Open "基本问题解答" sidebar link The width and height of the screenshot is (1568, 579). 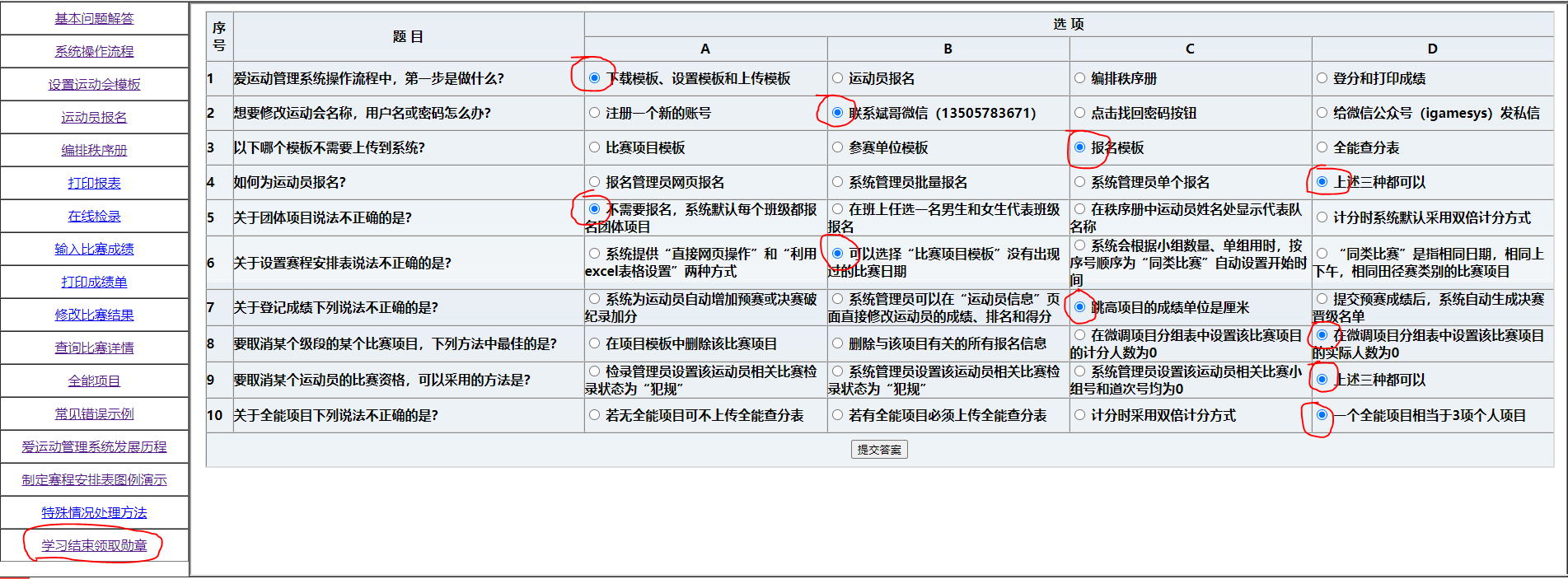click(x=94, y=18)
